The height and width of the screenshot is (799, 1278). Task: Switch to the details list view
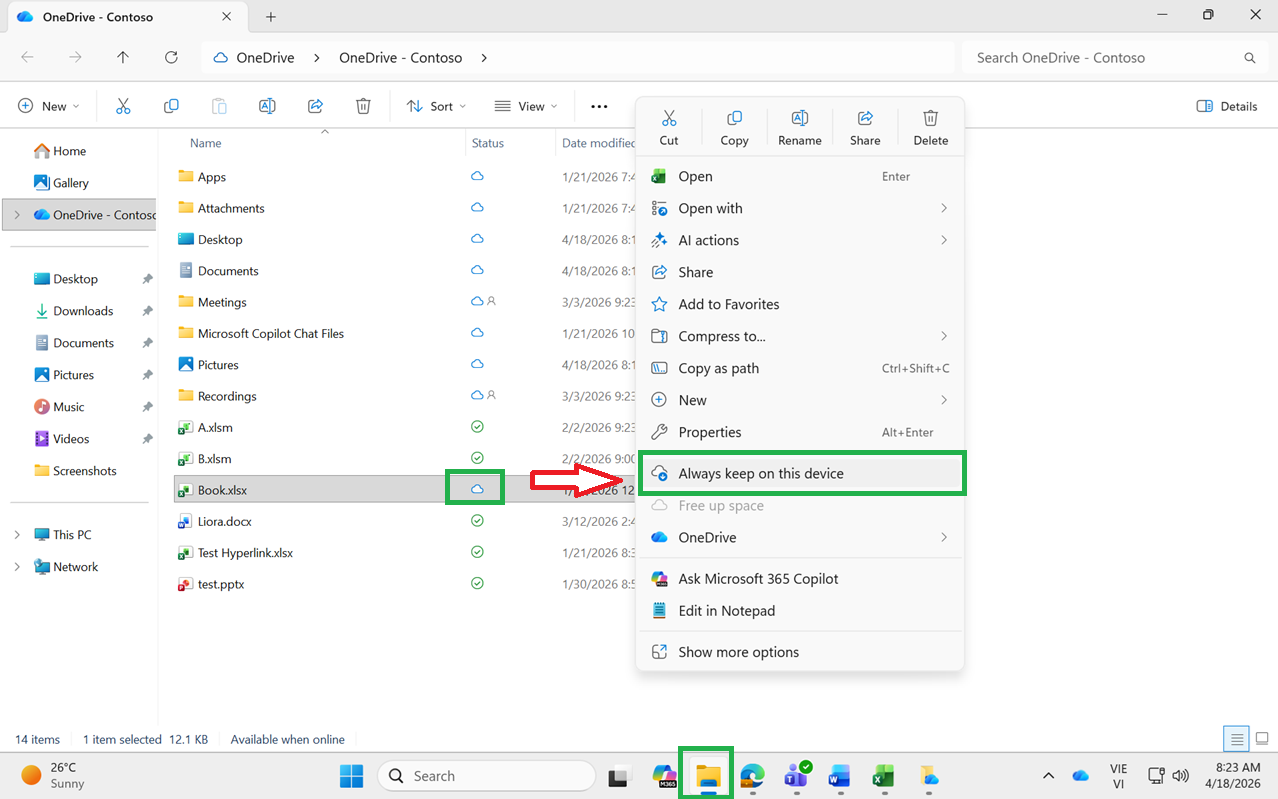pyautogui.click(x=1237, y=740)
